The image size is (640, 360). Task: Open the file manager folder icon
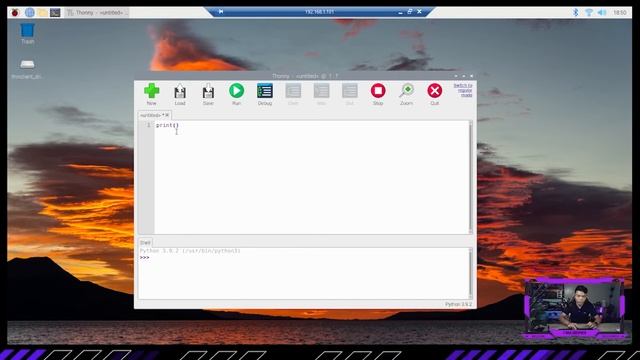click(42, 13)
